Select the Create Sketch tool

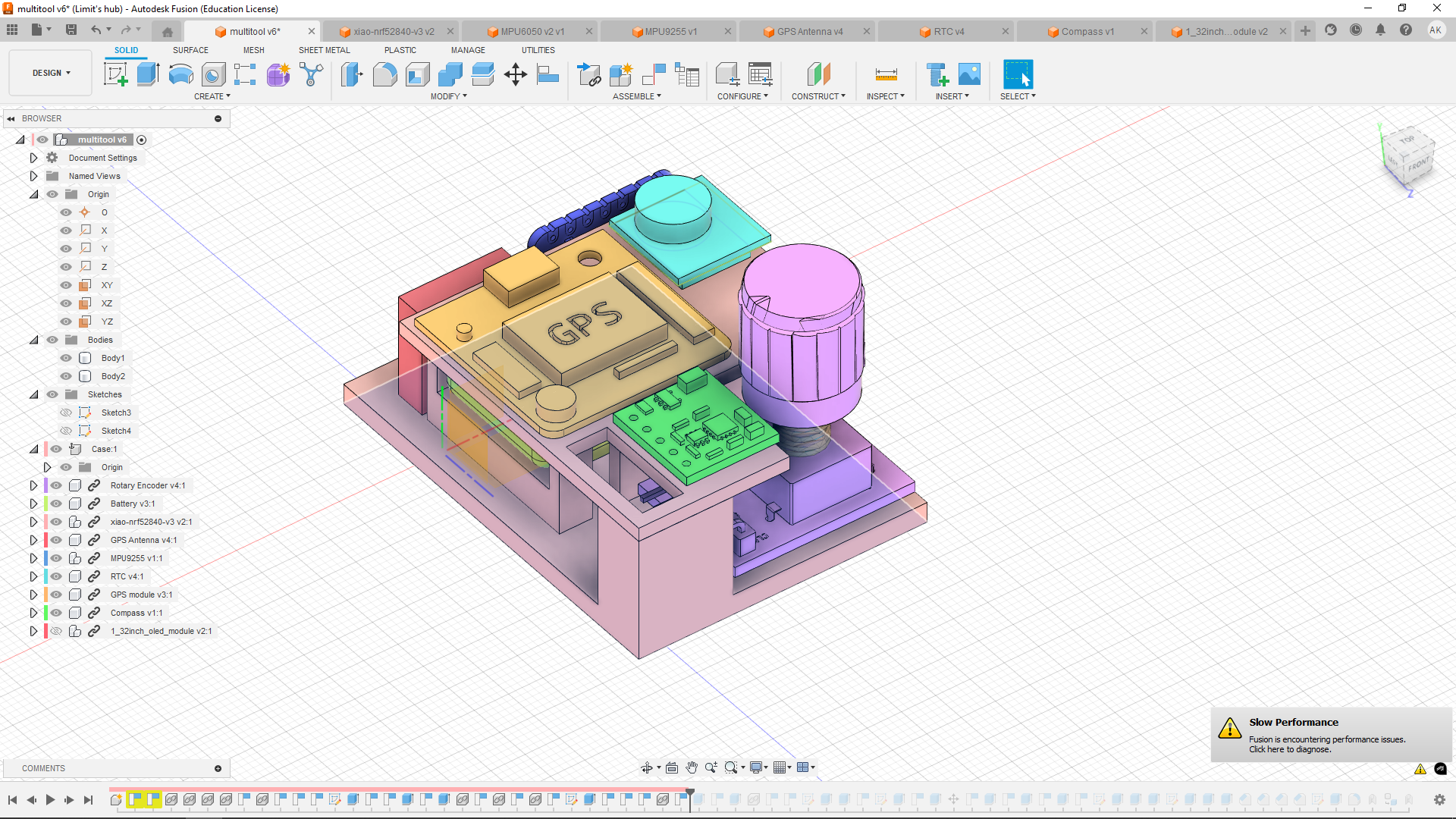(115, 74)
